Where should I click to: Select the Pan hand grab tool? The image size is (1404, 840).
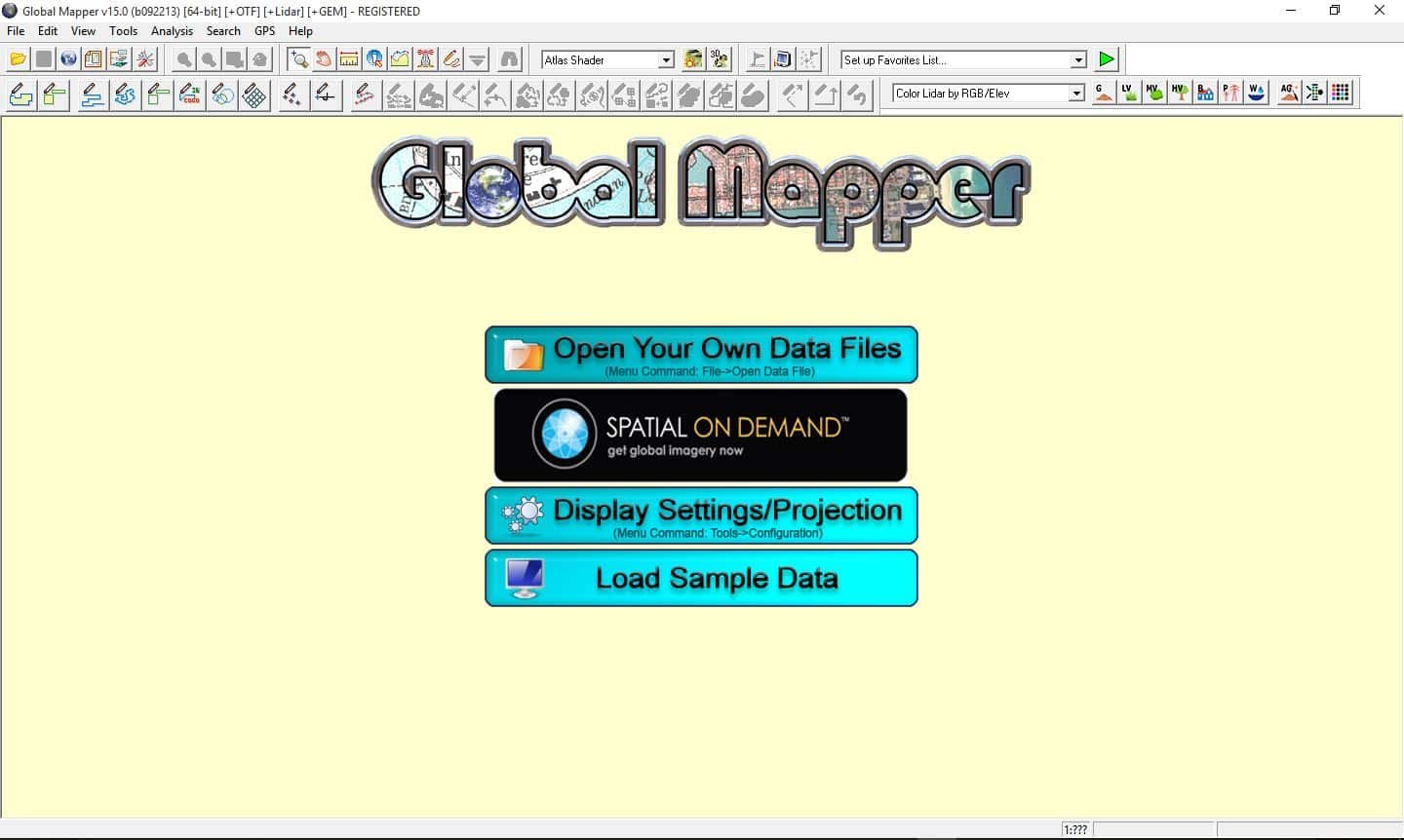click(x=324, y=59)
